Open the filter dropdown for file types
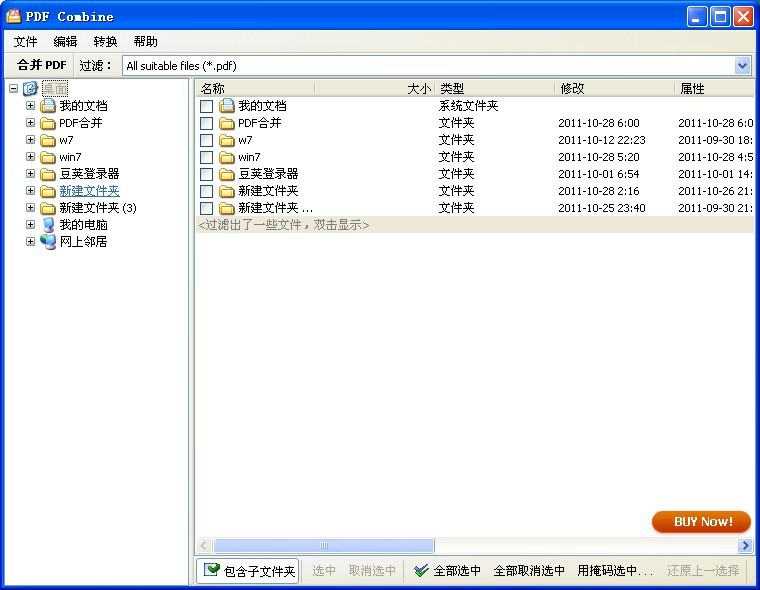This screenshot has width=760, height=590. pos(742,66)
